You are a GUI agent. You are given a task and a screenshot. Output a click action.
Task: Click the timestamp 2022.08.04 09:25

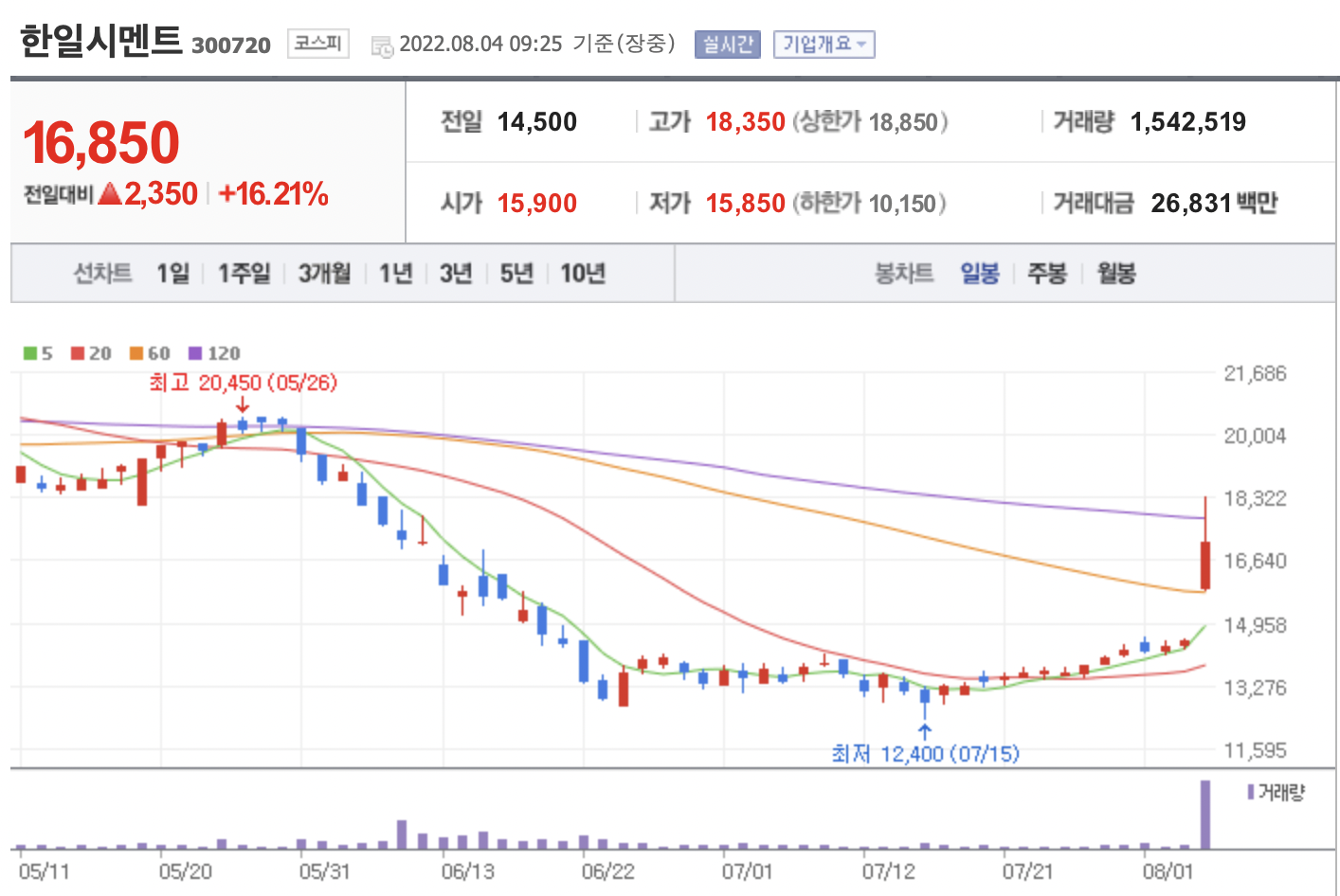(x=480, y=45)
